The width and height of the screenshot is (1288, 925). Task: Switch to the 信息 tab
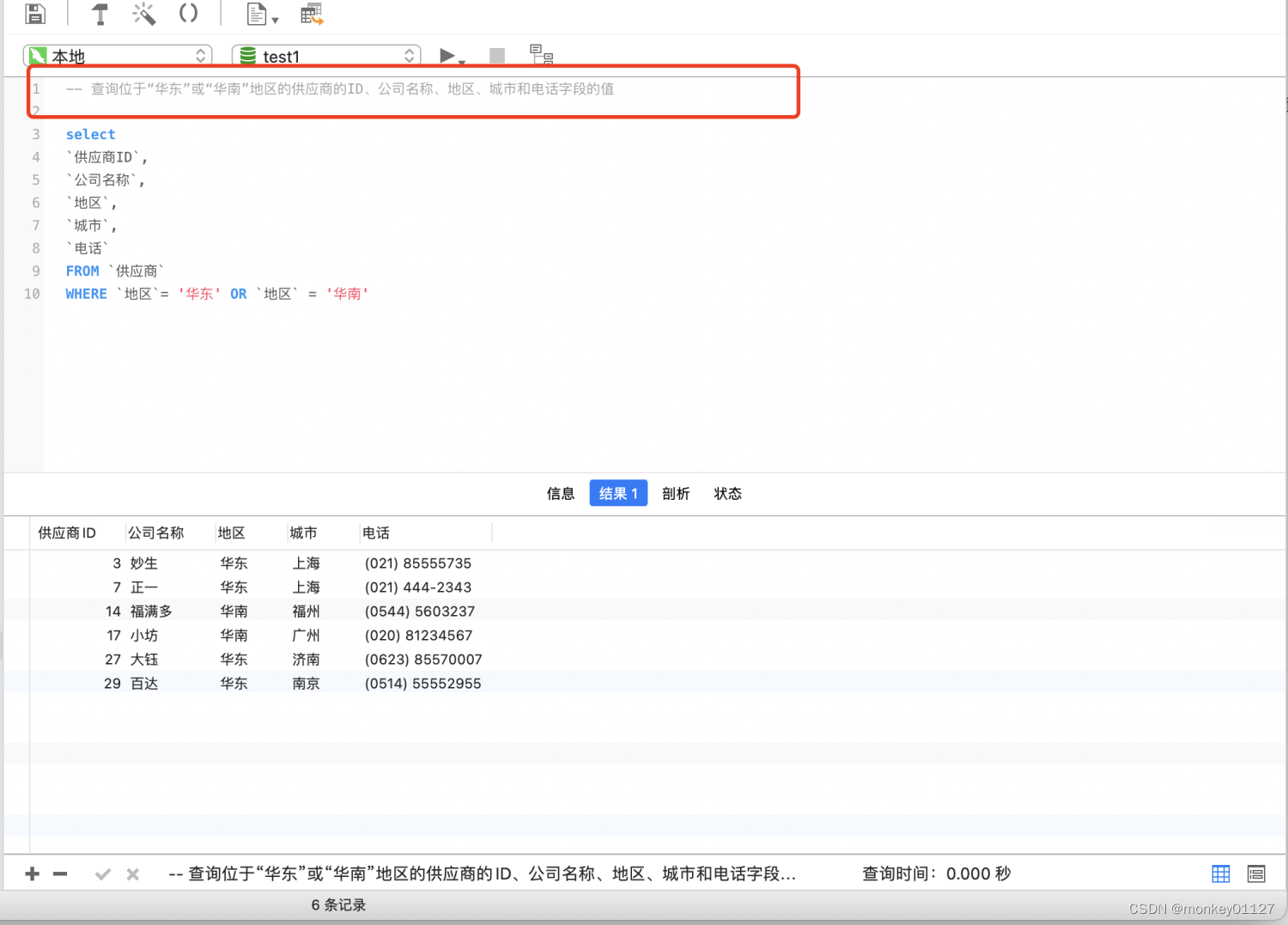(561, 493)
